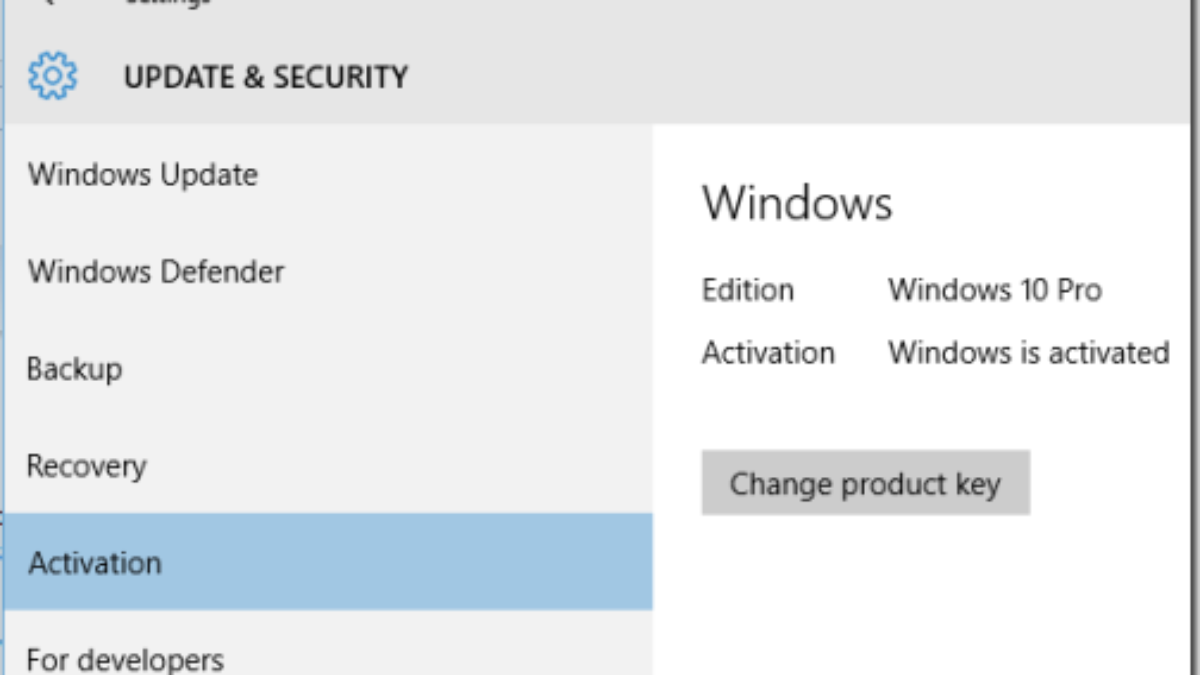Click the UPDATE & SECURITY header title

coord(266,78)
